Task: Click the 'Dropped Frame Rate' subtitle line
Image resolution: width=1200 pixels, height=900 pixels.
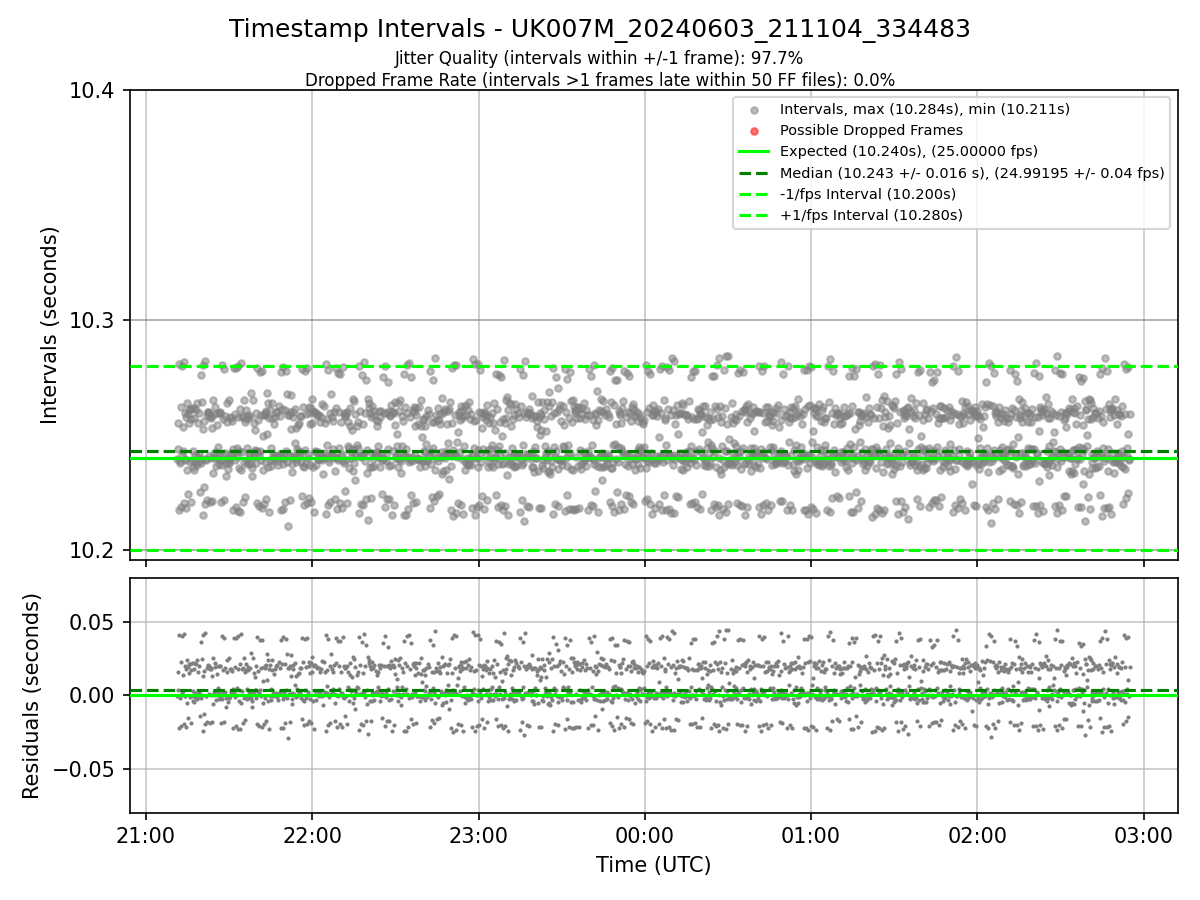Action: [599, 80]
